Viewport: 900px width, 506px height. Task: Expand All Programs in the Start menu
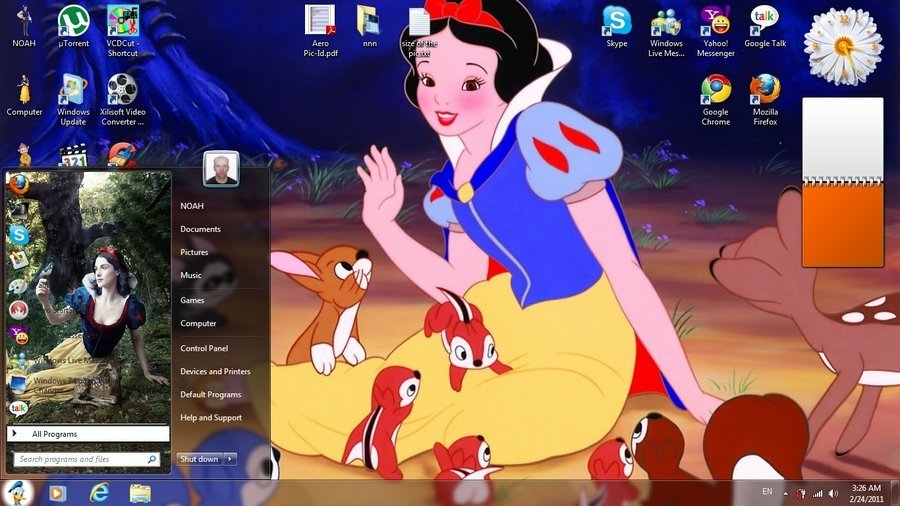coord(87,434)
